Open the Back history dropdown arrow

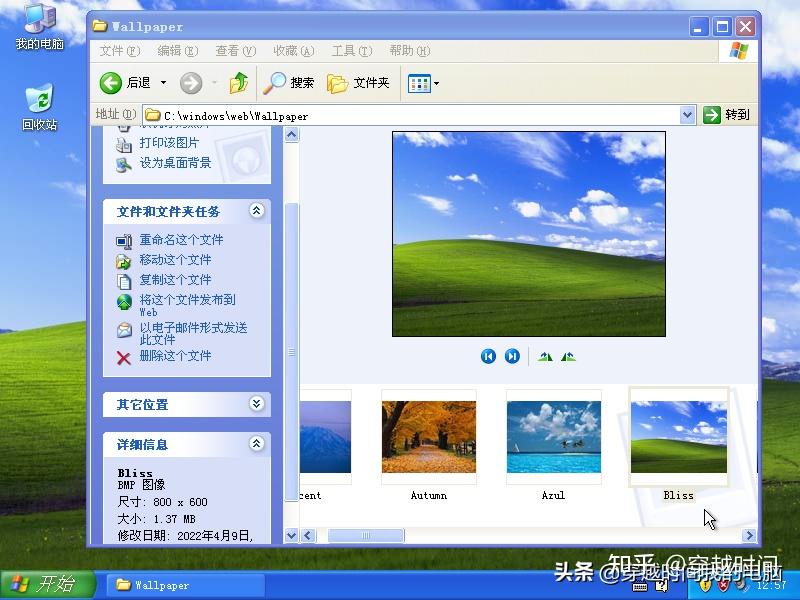coord(163,83)
